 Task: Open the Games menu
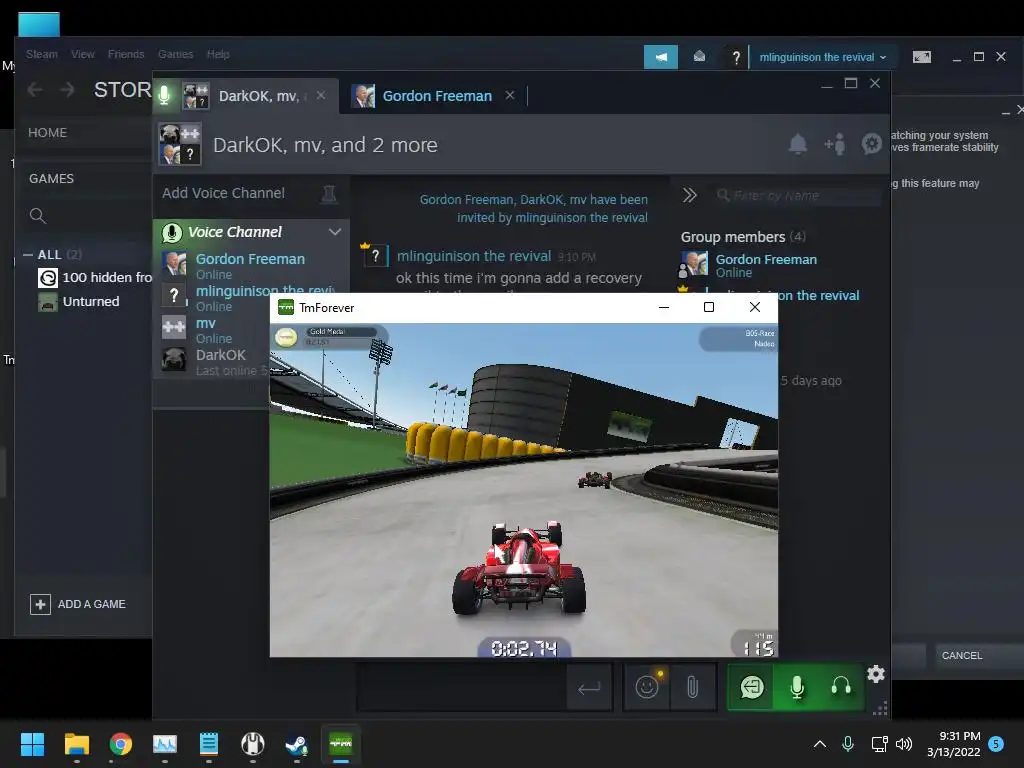[175, 54]
